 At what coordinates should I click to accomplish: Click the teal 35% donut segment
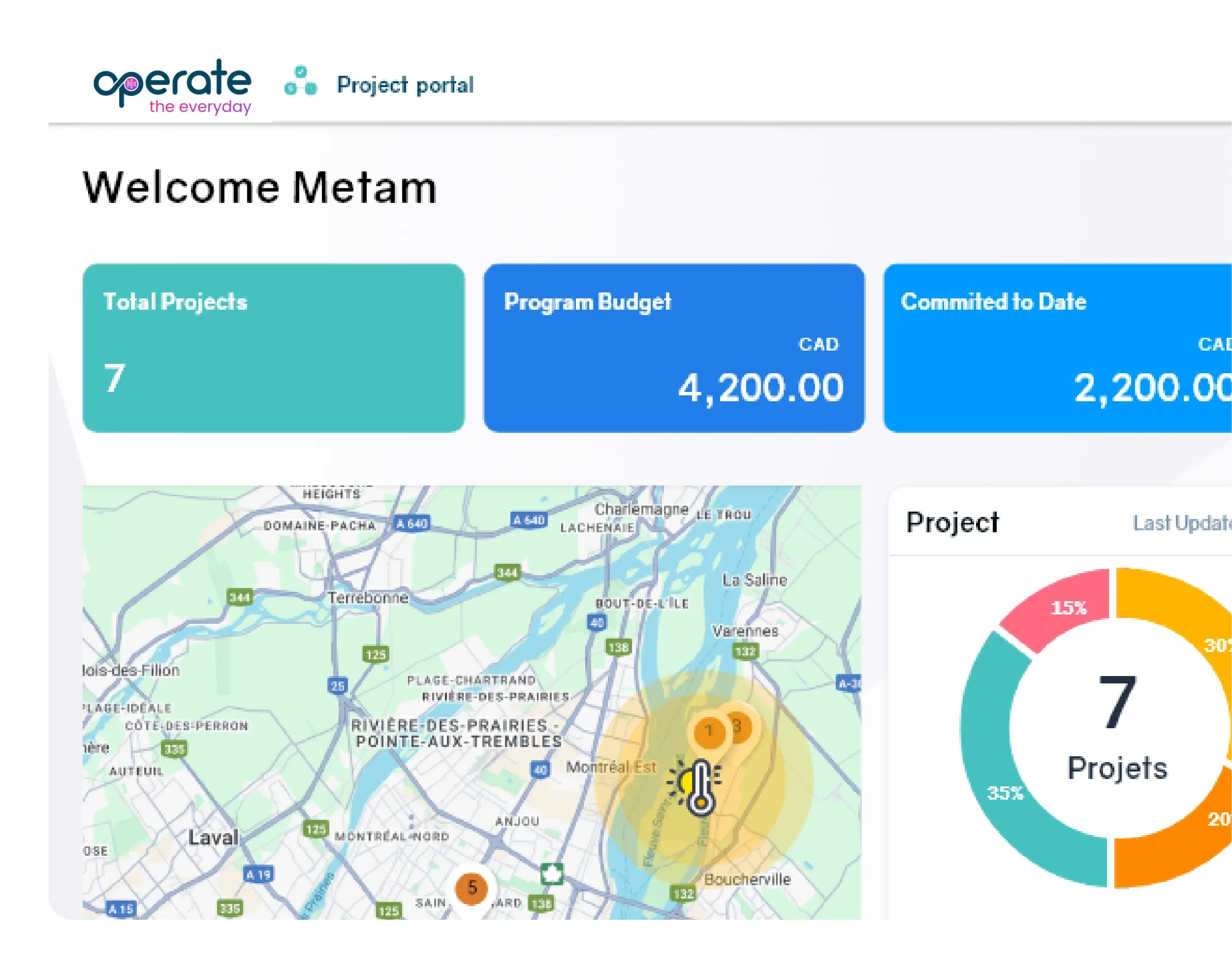(1005, 792)
